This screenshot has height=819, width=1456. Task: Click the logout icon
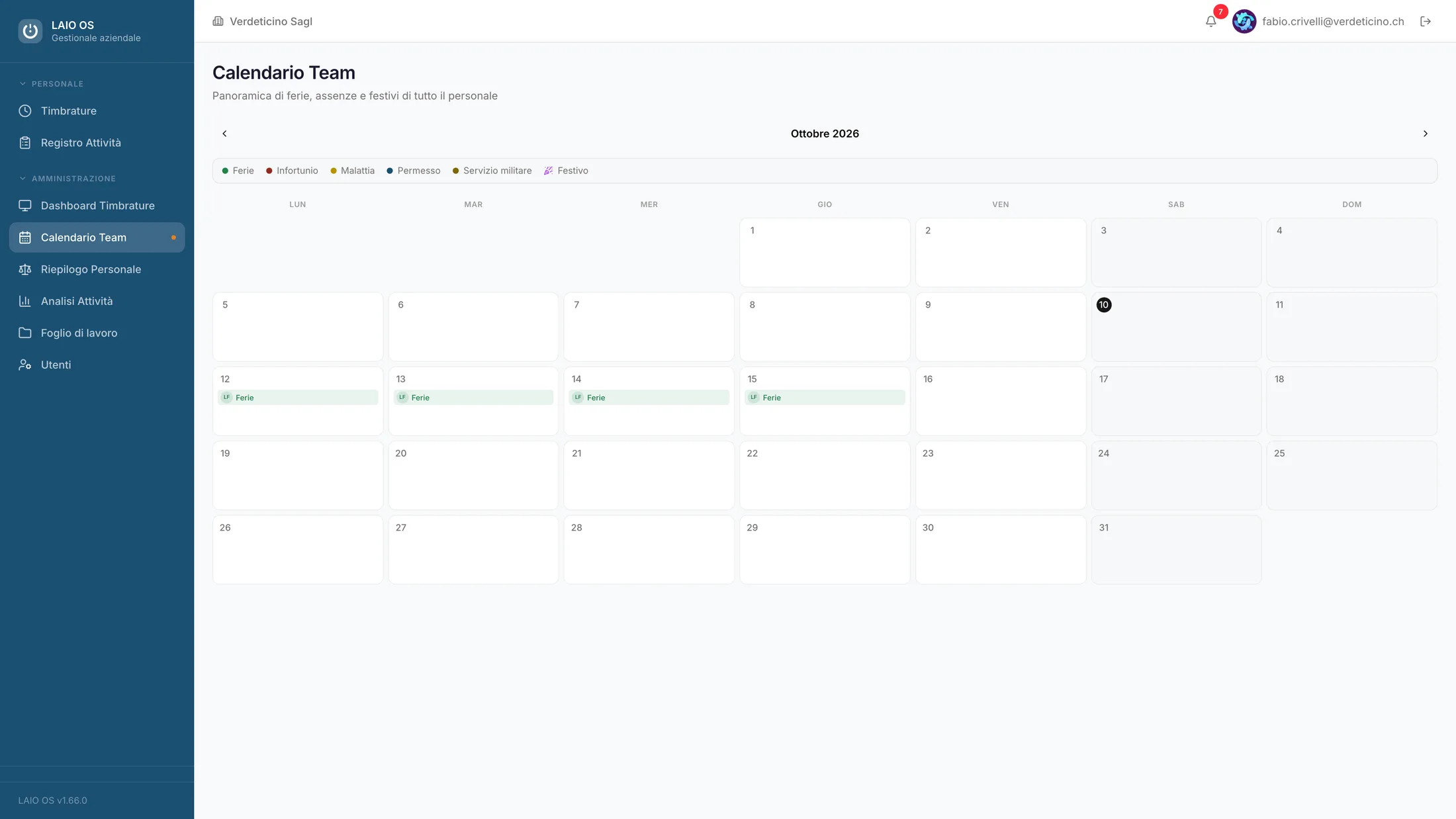tap(1426, 21)
